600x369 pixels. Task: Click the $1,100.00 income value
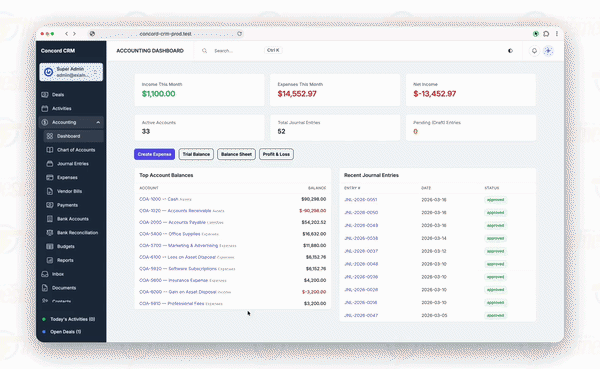pyautogui.click(x=158, y=94)
